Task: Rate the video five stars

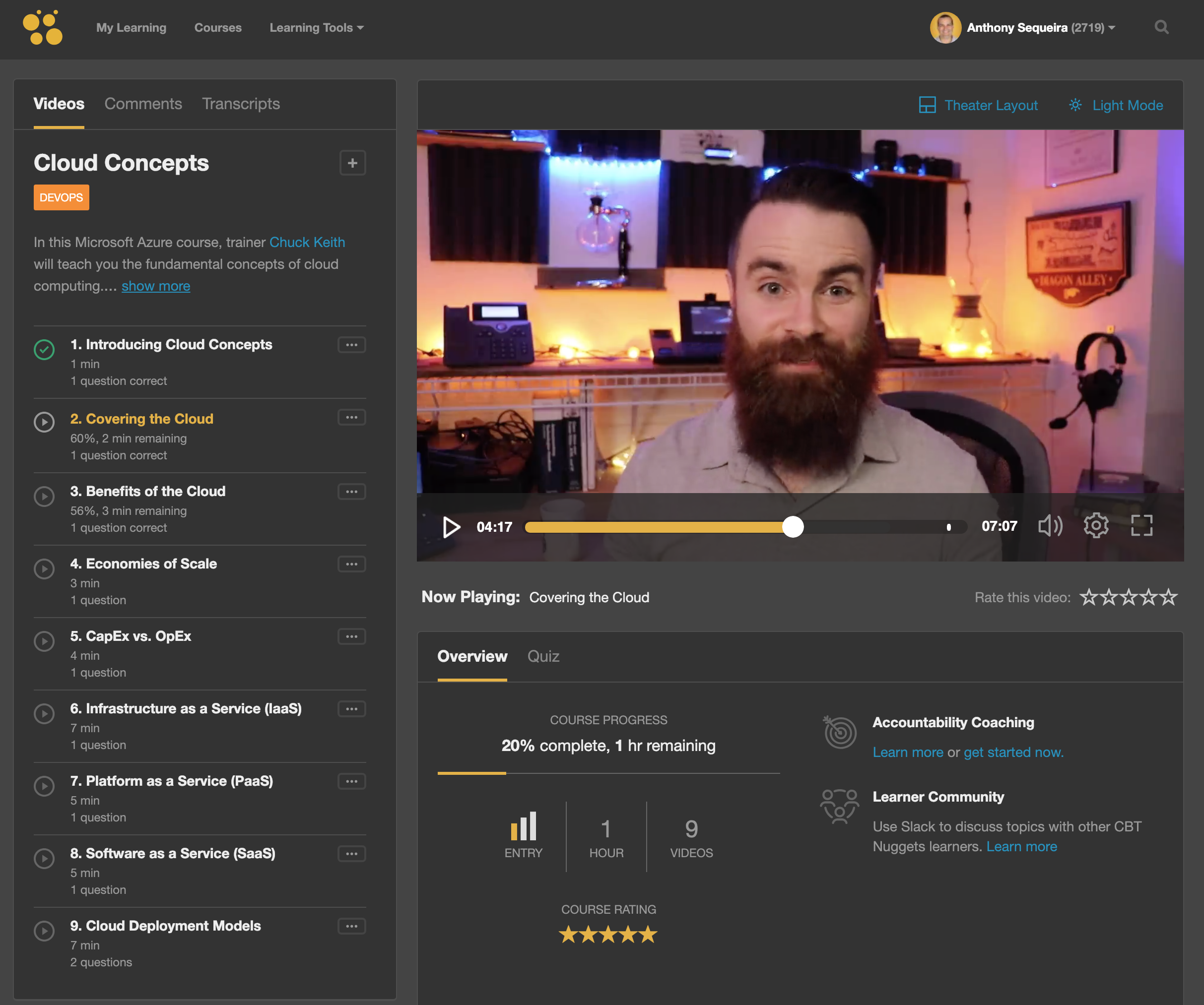Action: pos(1168,598)
